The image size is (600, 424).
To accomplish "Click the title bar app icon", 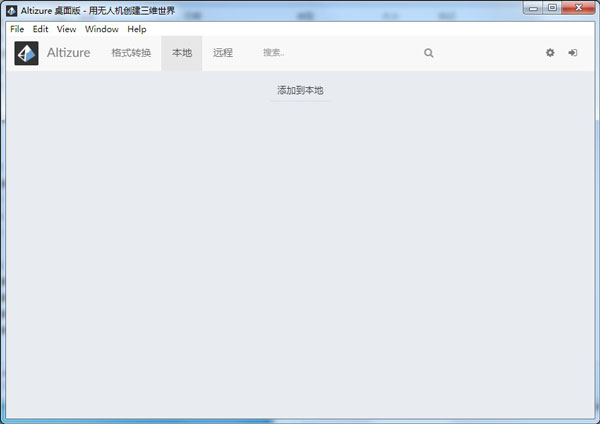I will 11,11.
